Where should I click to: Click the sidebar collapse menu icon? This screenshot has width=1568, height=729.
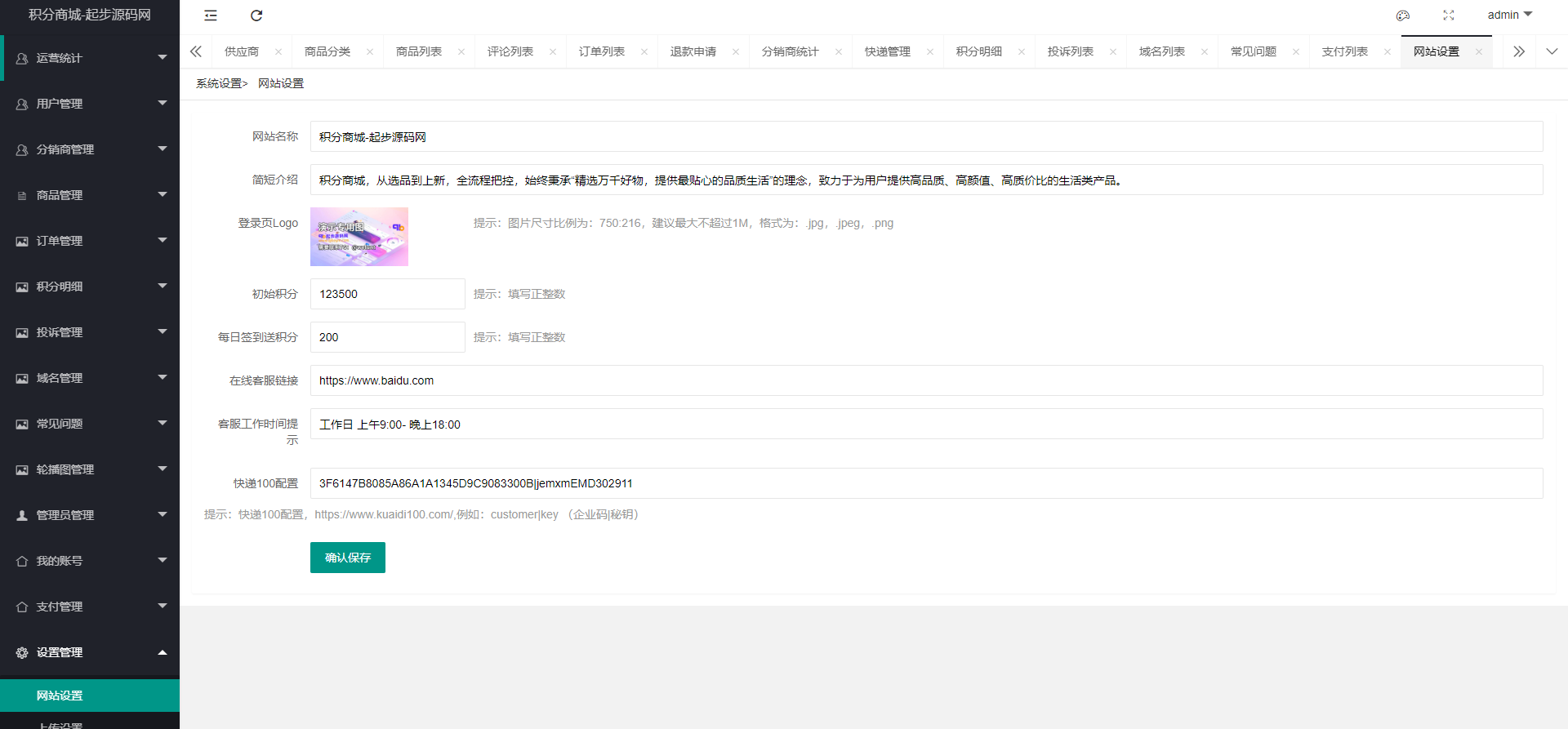pos(211,16)
